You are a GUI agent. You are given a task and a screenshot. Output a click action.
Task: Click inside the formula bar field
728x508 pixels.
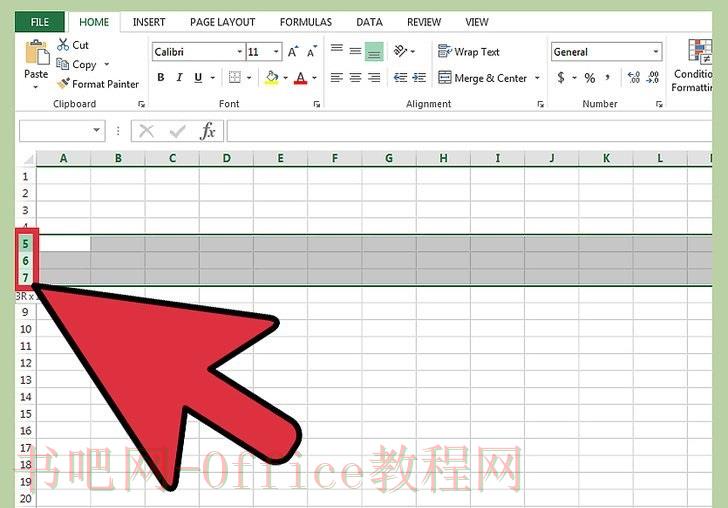[469, 131]
